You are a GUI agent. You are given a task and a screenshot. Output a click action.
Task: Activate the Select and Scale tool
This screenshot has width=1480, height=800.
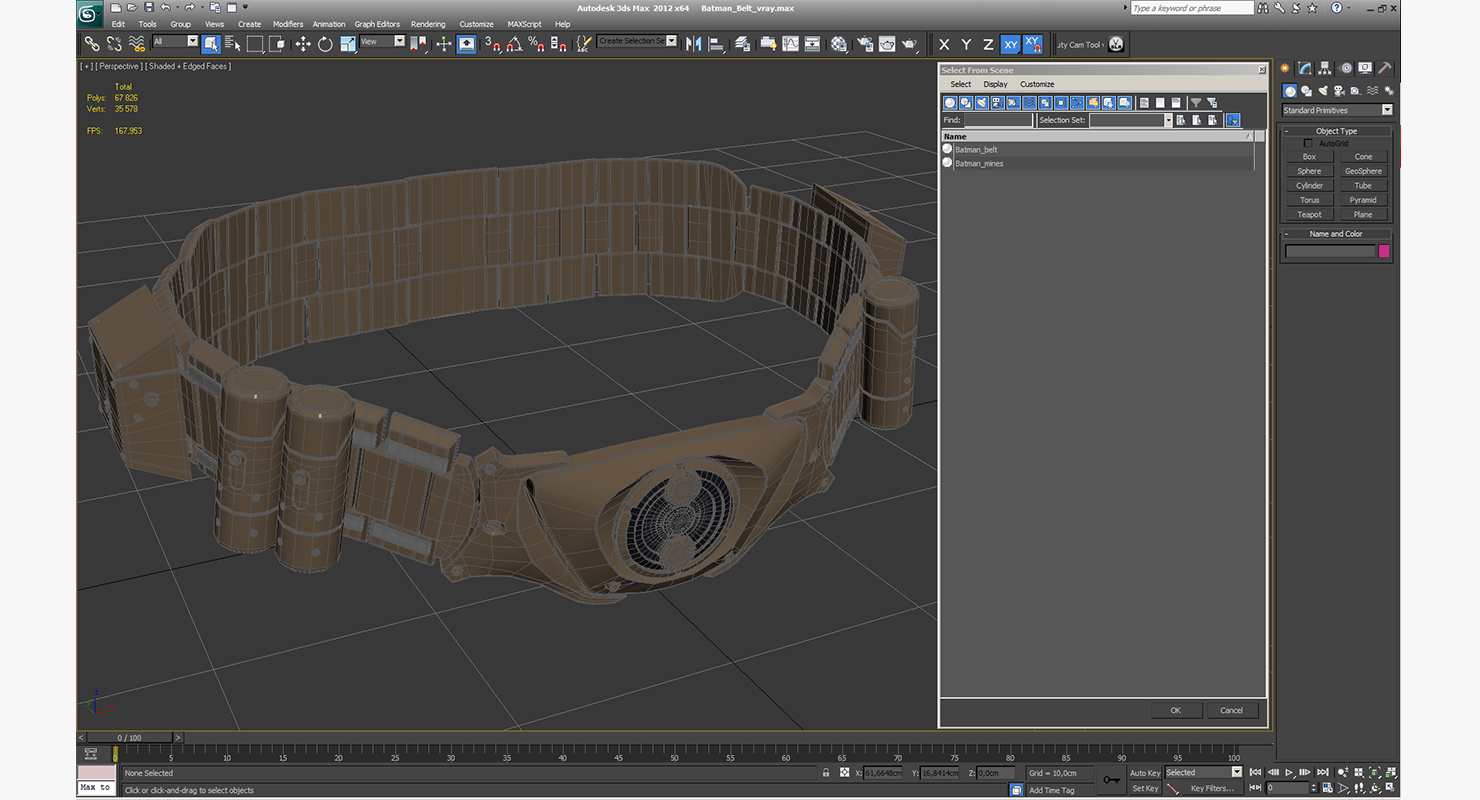347,44
